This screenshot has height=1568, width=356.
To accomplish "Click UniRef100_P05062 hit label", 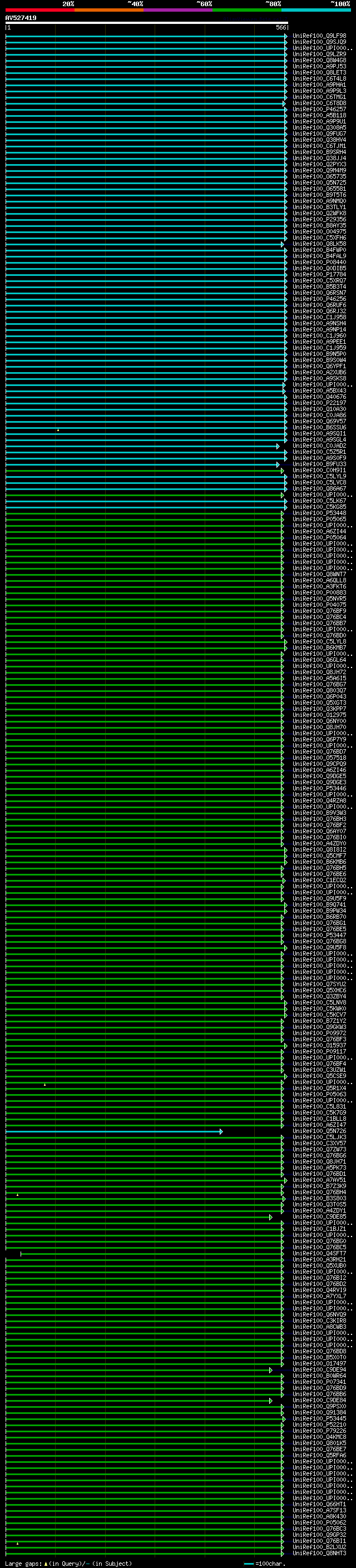I will pos(319,1523).
